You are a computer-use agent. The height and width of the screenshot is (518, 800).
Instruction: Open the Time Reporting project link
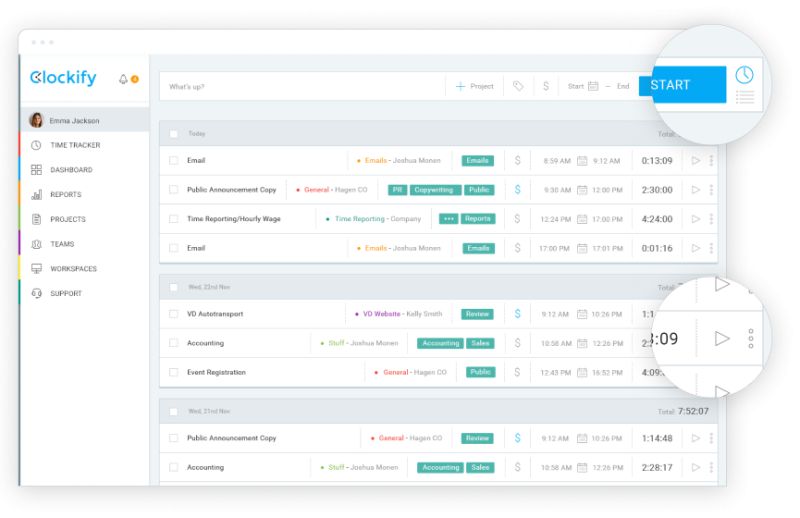pos(360,218)
